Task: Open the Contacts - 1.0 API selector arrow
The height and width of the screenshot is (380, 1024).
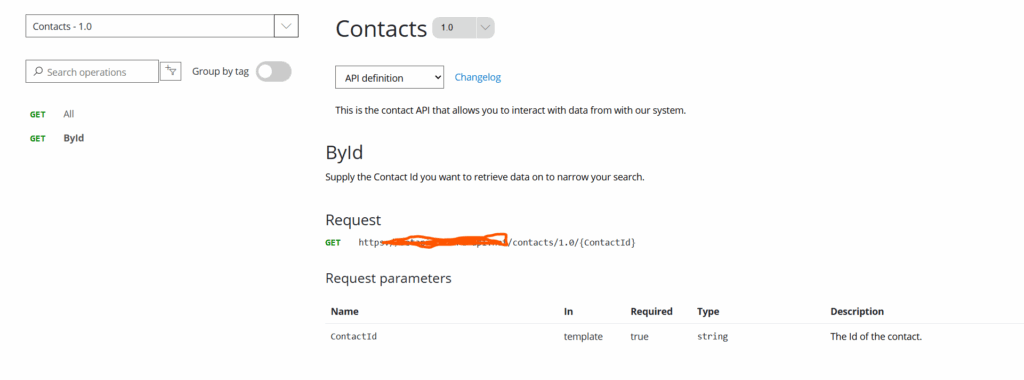Action: pos(286,26)
